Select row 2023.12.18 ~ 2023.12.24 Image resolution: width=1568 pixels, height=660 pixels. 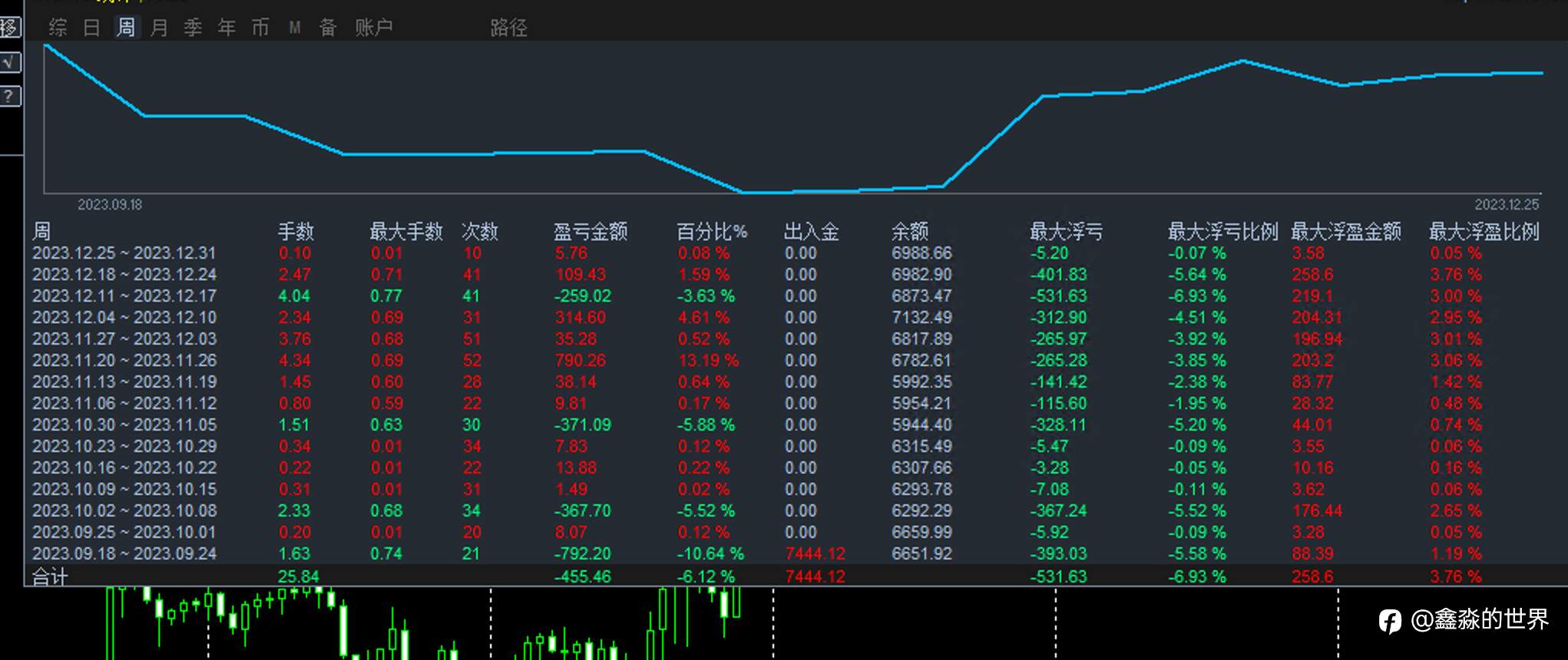[796, 275]
